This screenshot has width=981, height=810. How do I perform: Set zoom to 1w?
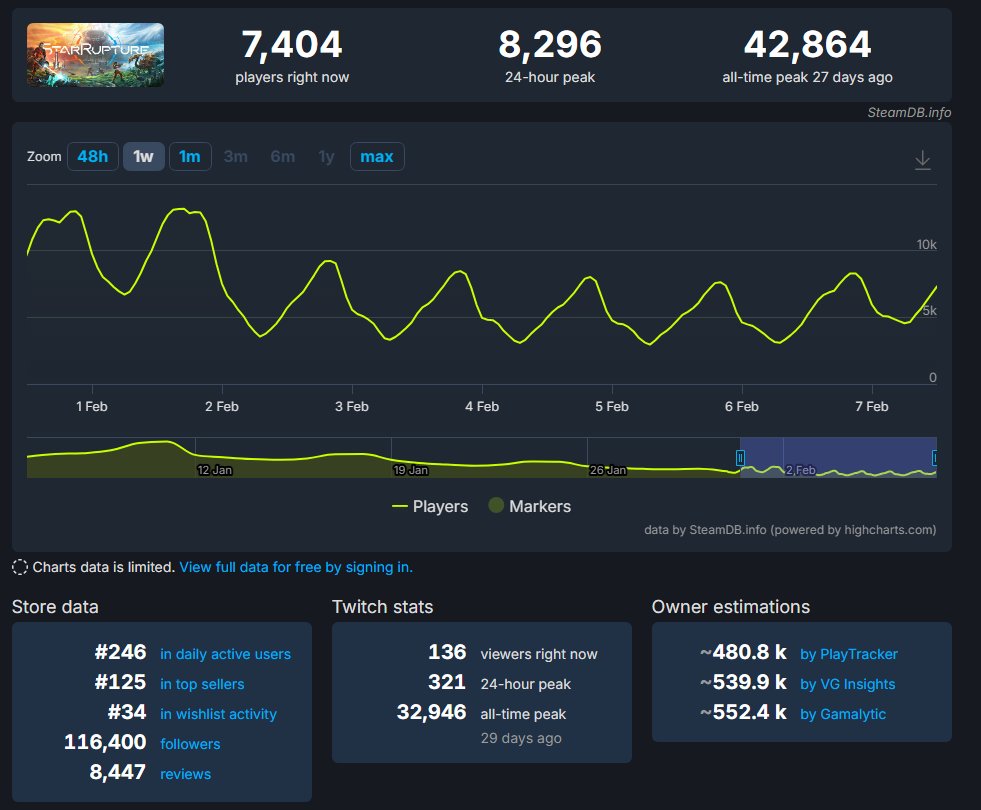click(x=143, y=156)
